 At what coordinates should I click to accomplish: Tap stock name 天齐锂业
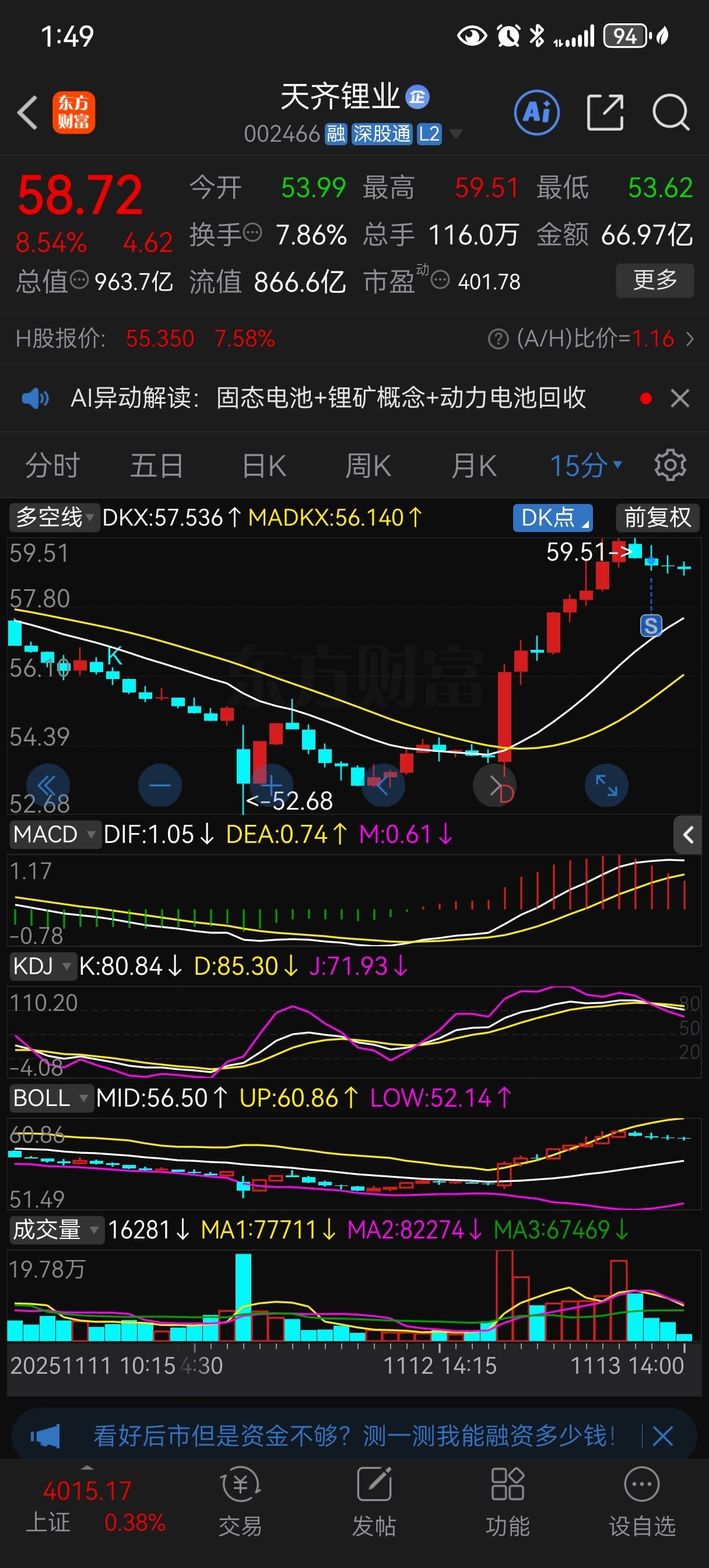339,97
